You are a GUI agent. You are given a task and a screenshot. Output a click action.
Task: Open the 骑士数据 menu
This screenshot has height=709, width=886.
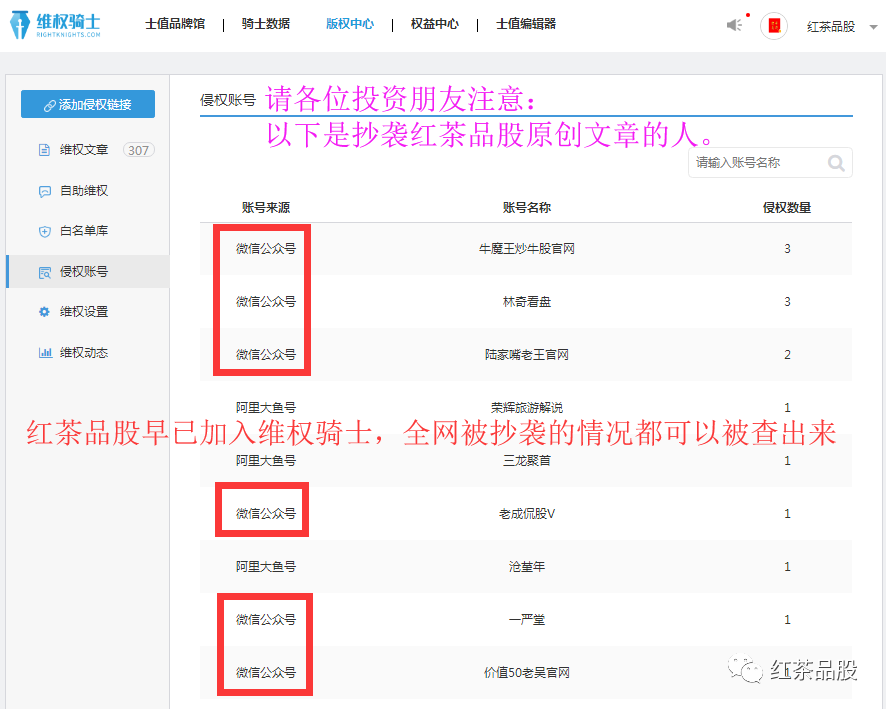(x=266, y=24)
